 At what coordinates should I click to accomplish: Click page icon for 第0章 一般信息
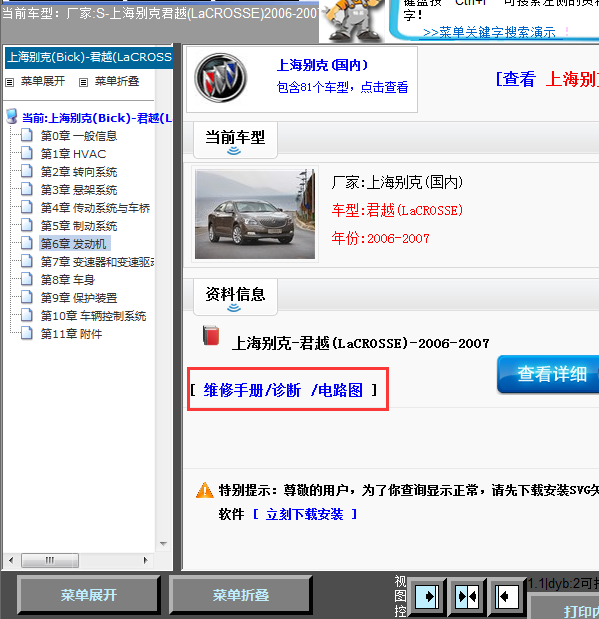[x=26, y=135]
